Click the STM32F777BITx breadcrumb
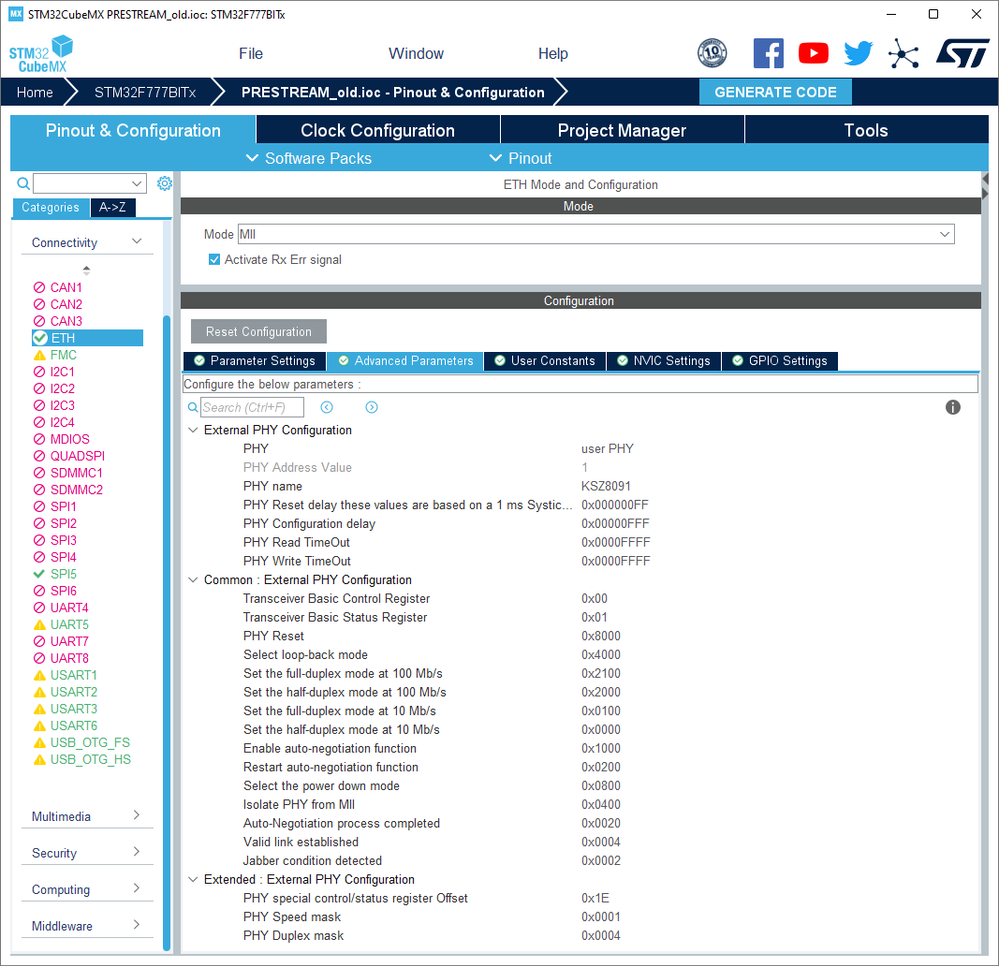Image resolution: width=999 pixels, height=966 pixels. click(145, 92)
